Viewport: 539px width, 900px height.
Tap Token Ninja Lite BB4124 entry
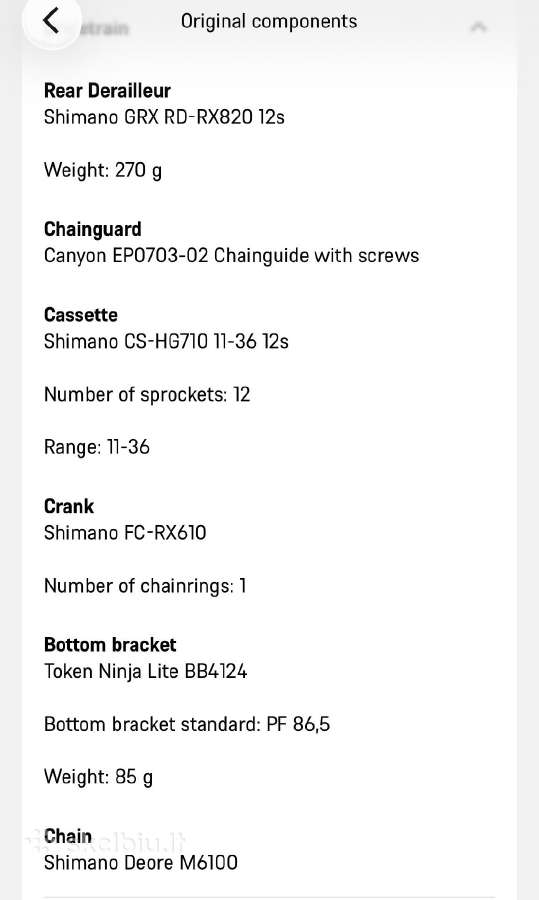[x=146, y=671]
